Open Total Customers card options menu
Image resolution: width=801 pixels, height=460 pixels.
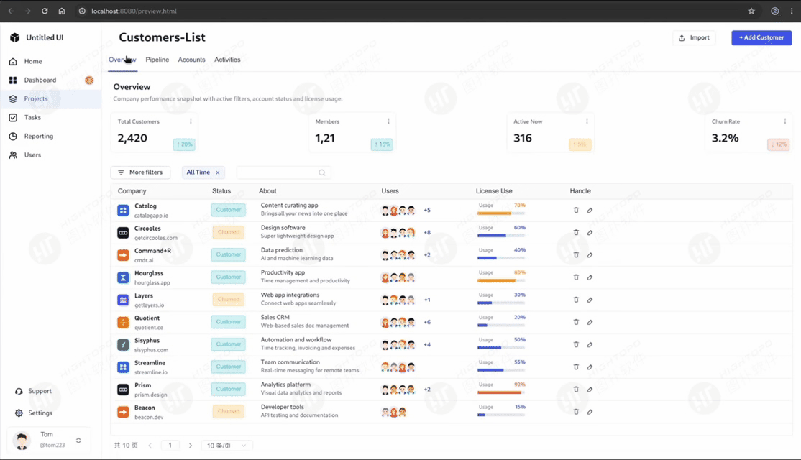191,122
